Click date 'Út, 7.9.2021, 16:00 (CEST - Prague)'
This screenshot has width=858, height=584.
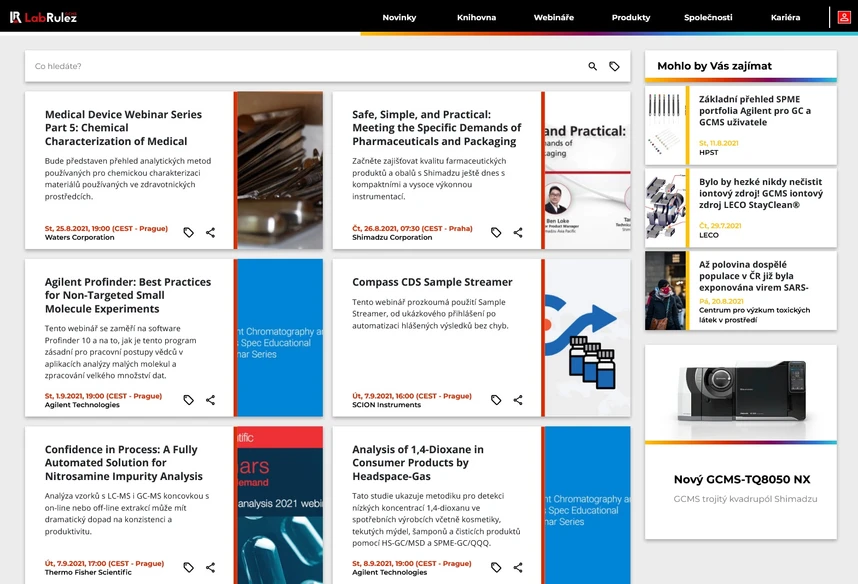click(x=411, y=396)
